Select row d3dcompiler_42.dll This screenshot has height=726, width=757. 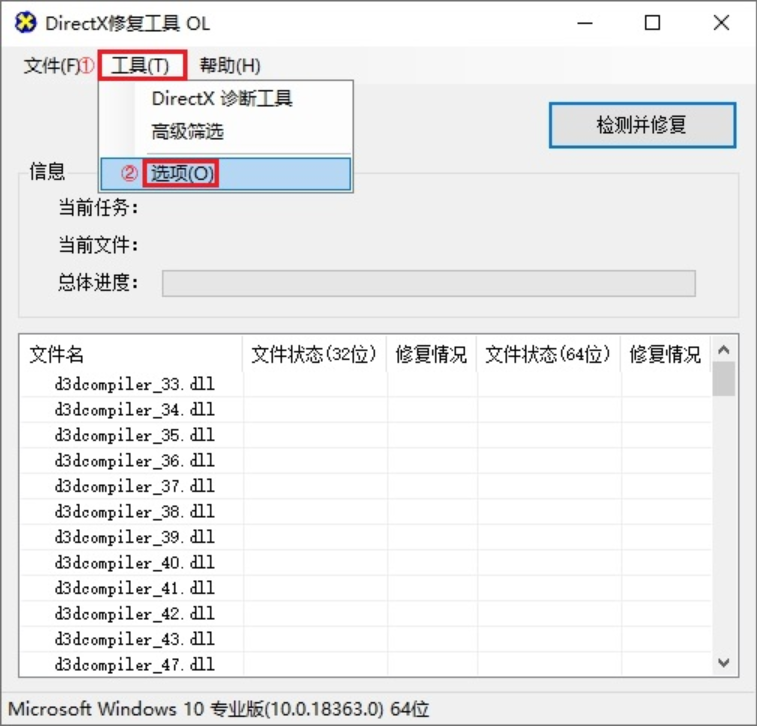(x=366, y=614)
